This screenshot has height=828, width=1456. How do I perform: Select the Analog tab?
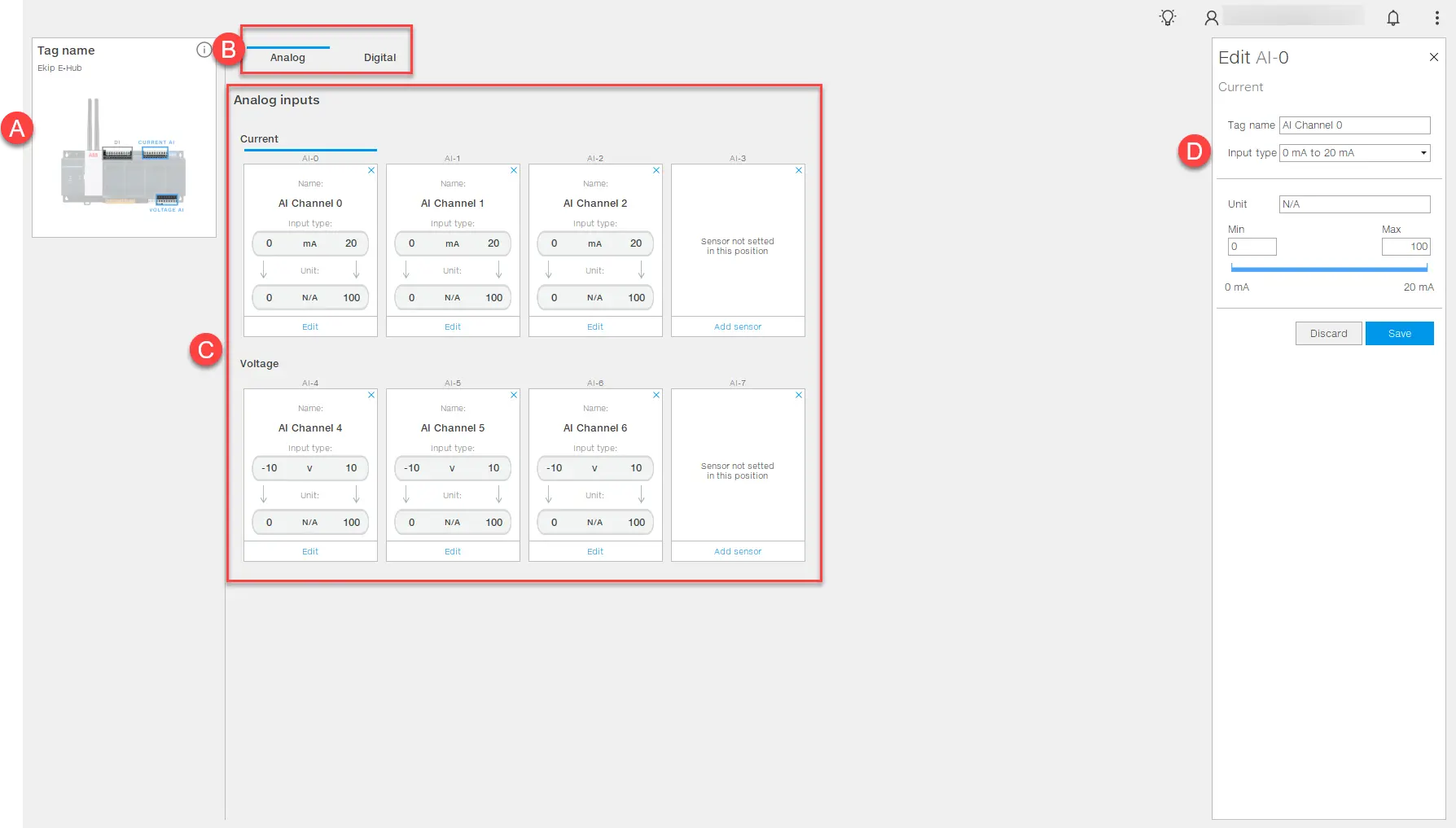point(287,58)
